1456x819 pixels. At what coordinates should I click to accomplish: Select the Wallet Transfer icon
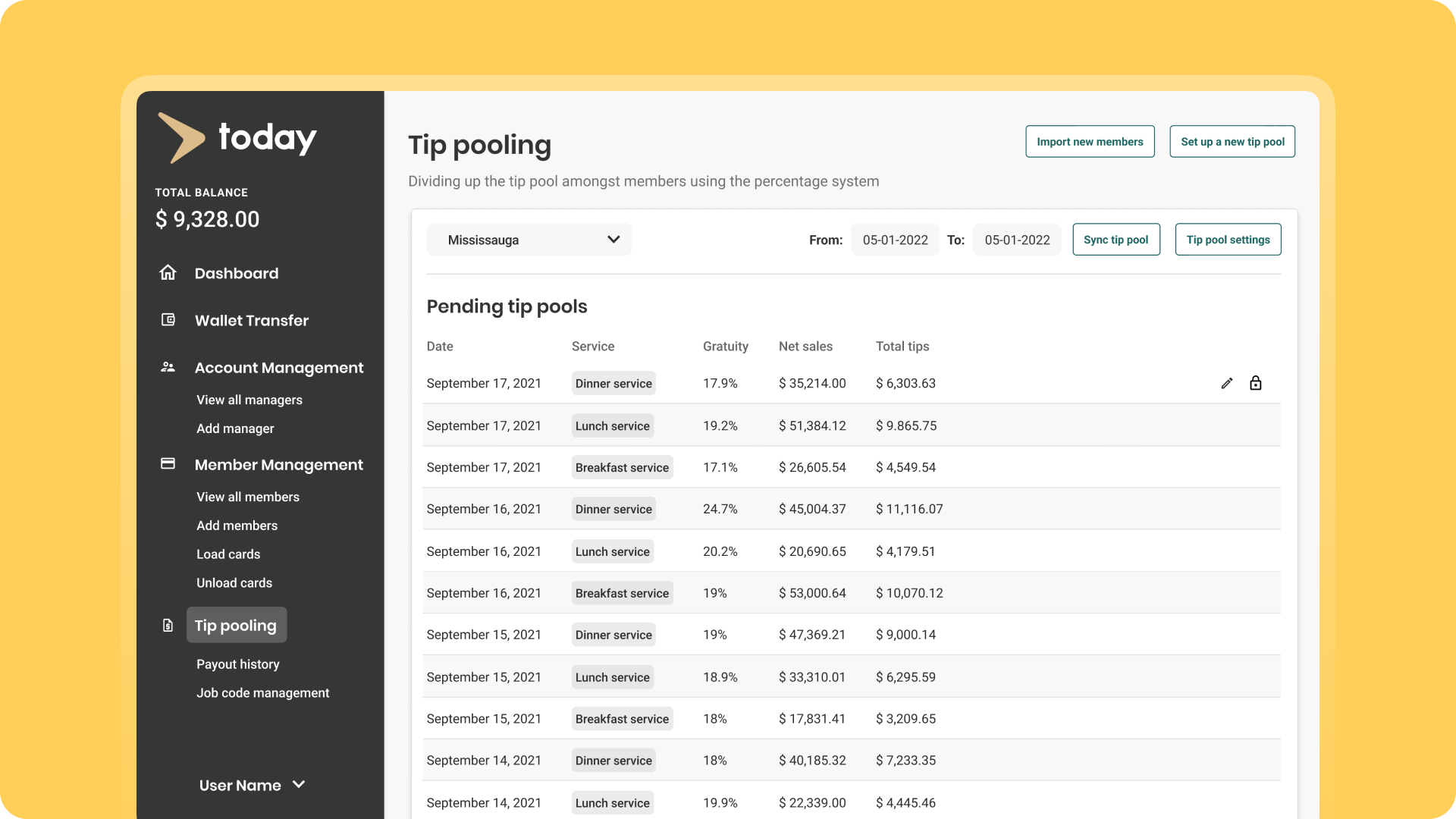(x=168, y=320)
